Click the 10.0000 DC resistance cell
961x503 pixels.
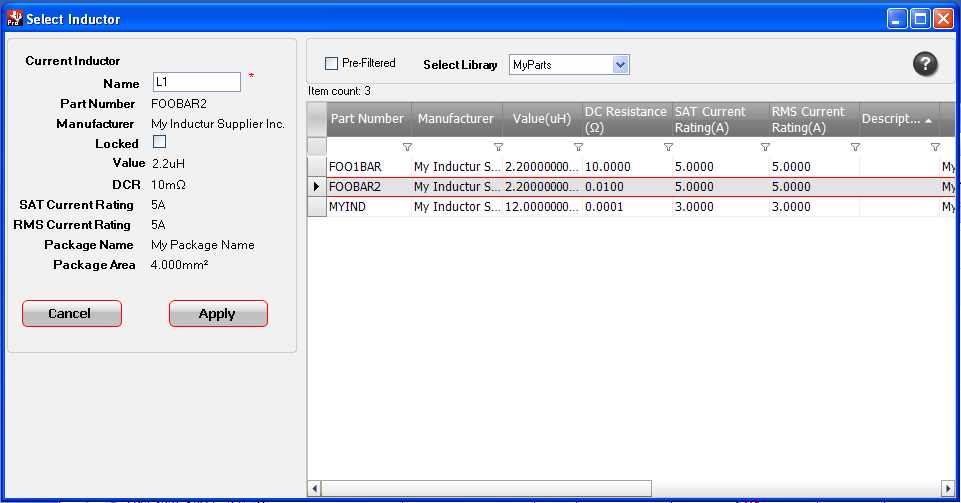pyautogui.click(x=627, y=167)
